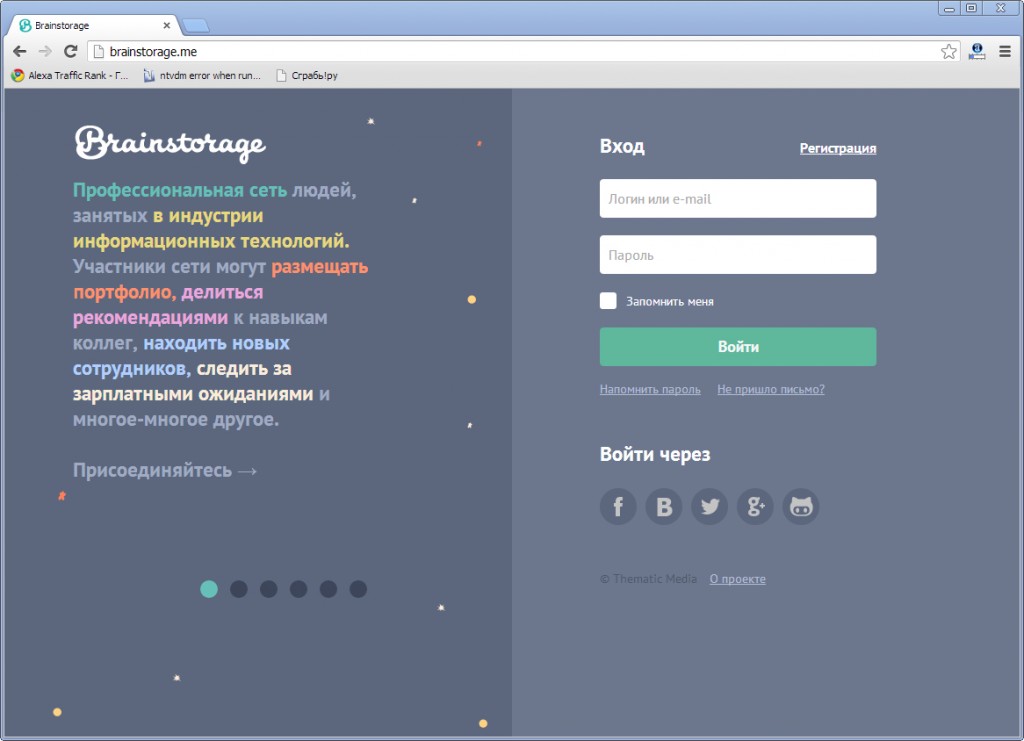This screenshot has height=741, width=1024.
Task: Select the fourth carousel slide dot
Action: [298, 589]
